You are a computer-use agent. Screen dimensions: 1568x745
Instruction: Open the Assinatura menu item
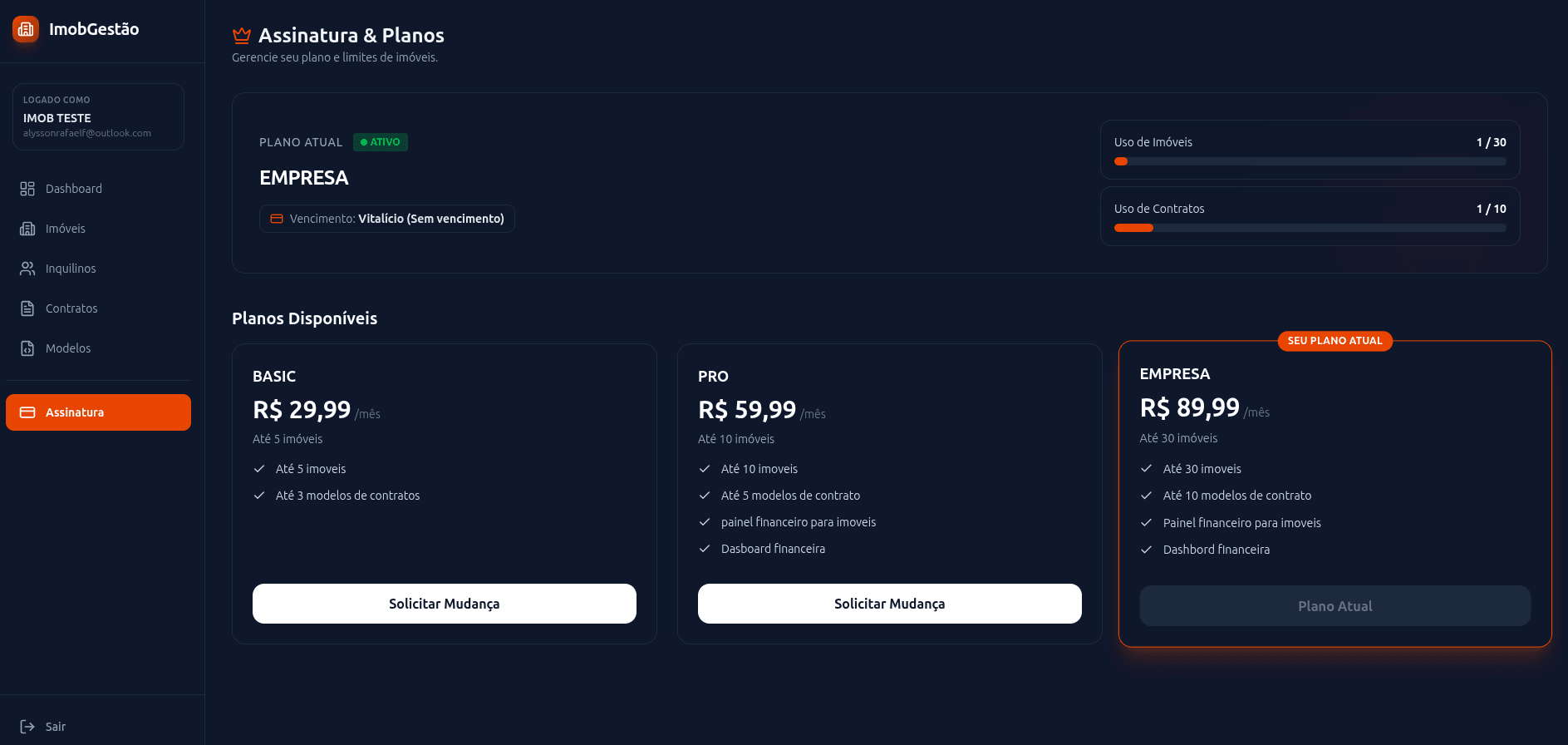coord(98,412)
